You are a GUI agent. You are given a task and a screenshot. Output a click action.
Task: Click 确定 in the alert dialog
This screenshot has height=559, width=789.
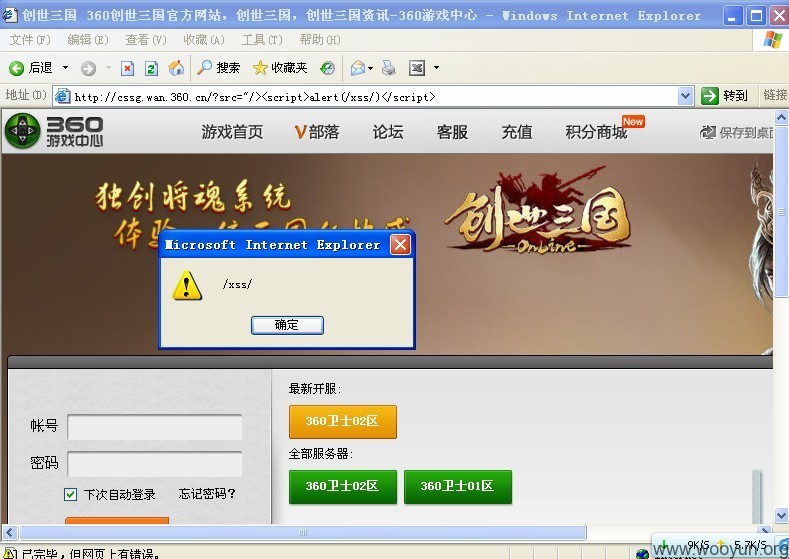287,325
